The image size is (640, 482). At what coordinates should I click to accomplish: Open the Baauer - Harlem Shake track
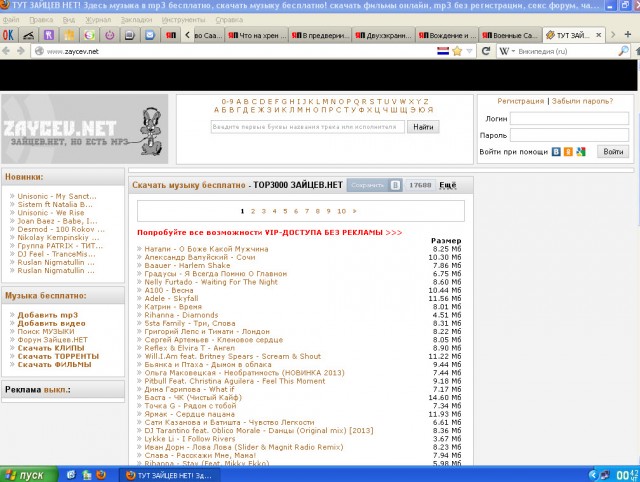pyautogui.click(x=187, y=265)
